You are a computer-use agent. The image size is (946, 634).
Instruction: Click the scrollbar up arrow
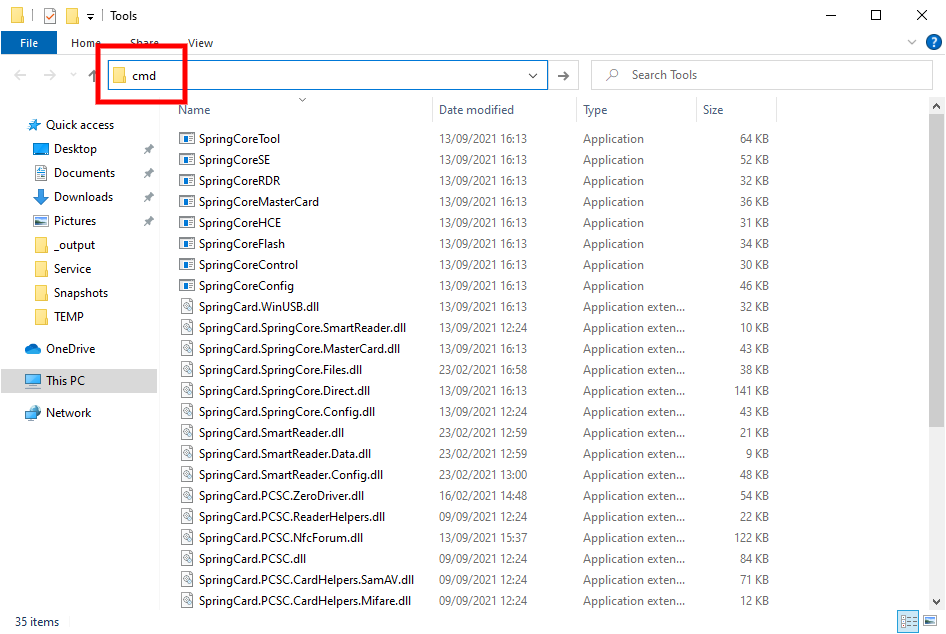coord(936,106)
